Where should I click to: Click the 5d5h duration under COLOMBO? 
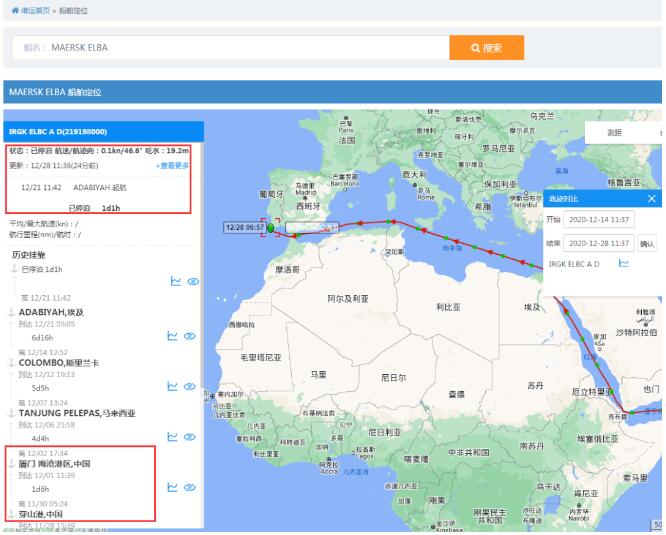pyautogui.click(x=40, y=388)
